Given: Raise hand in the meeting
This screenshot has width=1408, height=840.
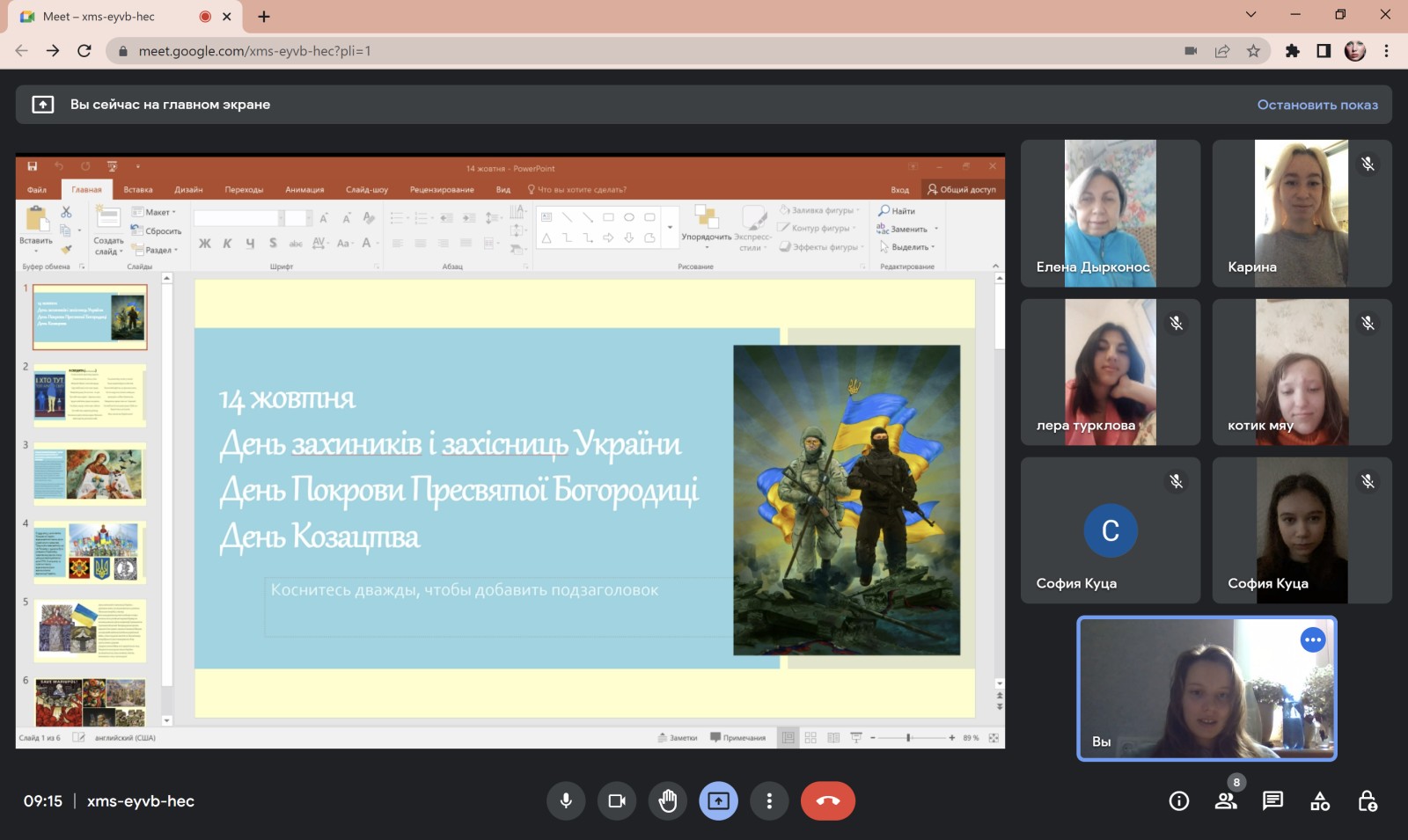Looking at the screenshot, I should tap(668, 800).
